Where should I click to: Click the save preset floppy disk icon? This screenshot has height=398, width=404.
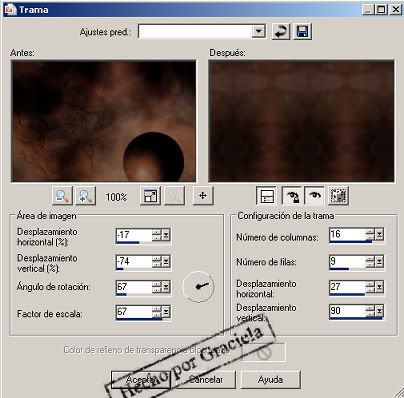coord(302,32)
